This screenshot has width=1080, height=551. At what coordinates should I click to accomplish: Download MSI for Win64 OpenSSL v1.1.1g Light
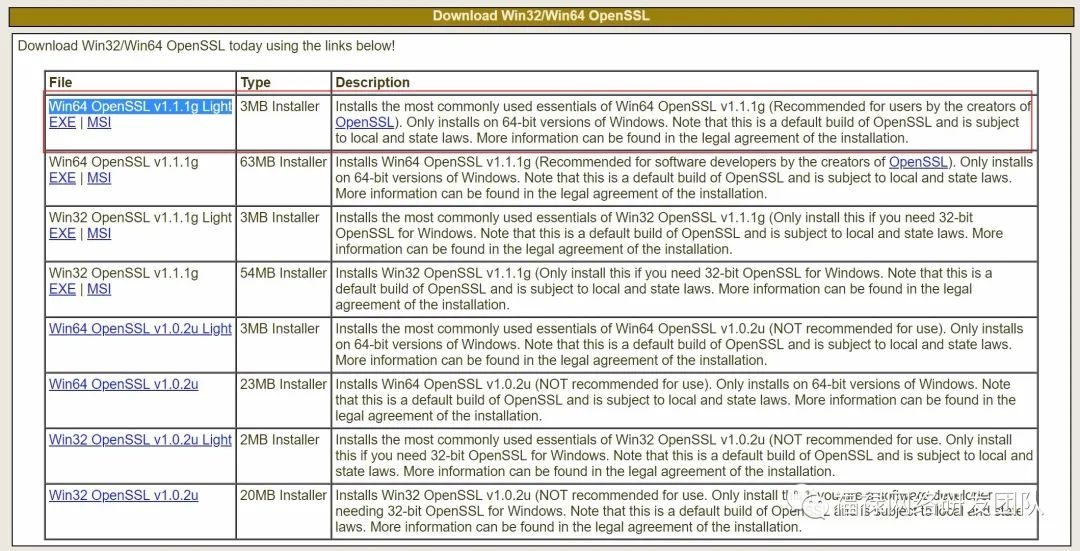99,123
